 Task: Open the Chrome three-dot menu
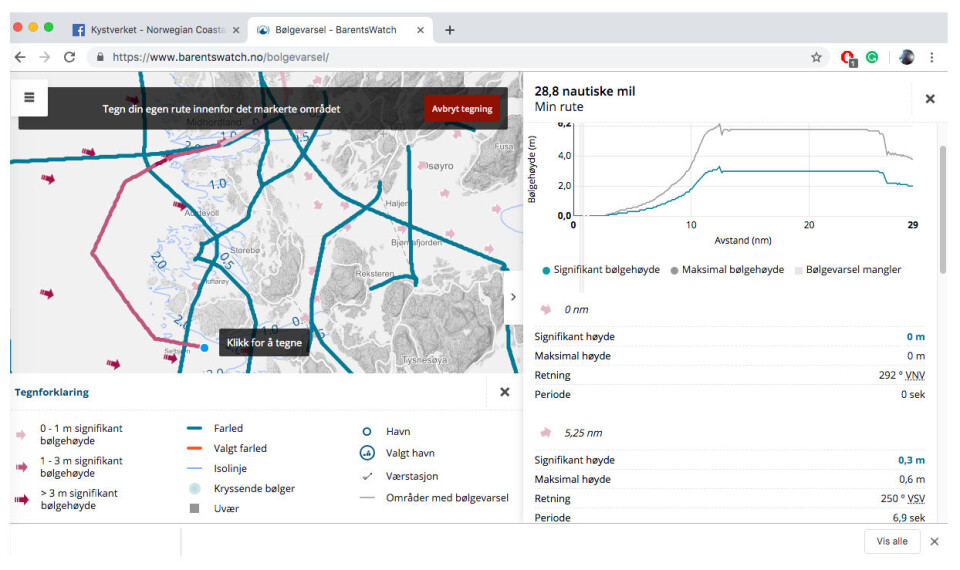tap(931, 57)
